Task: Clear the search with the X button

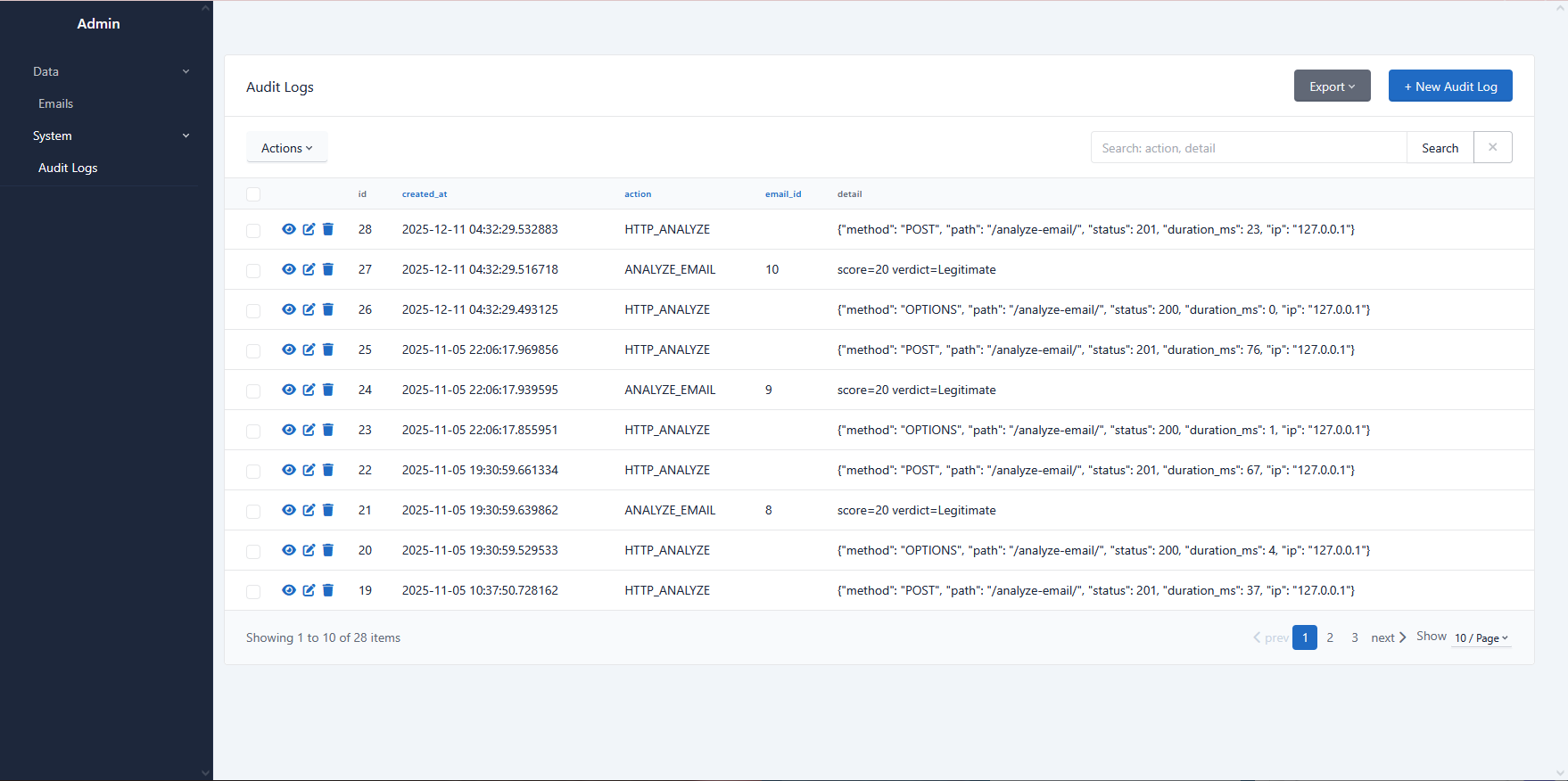Action: 1492,147
